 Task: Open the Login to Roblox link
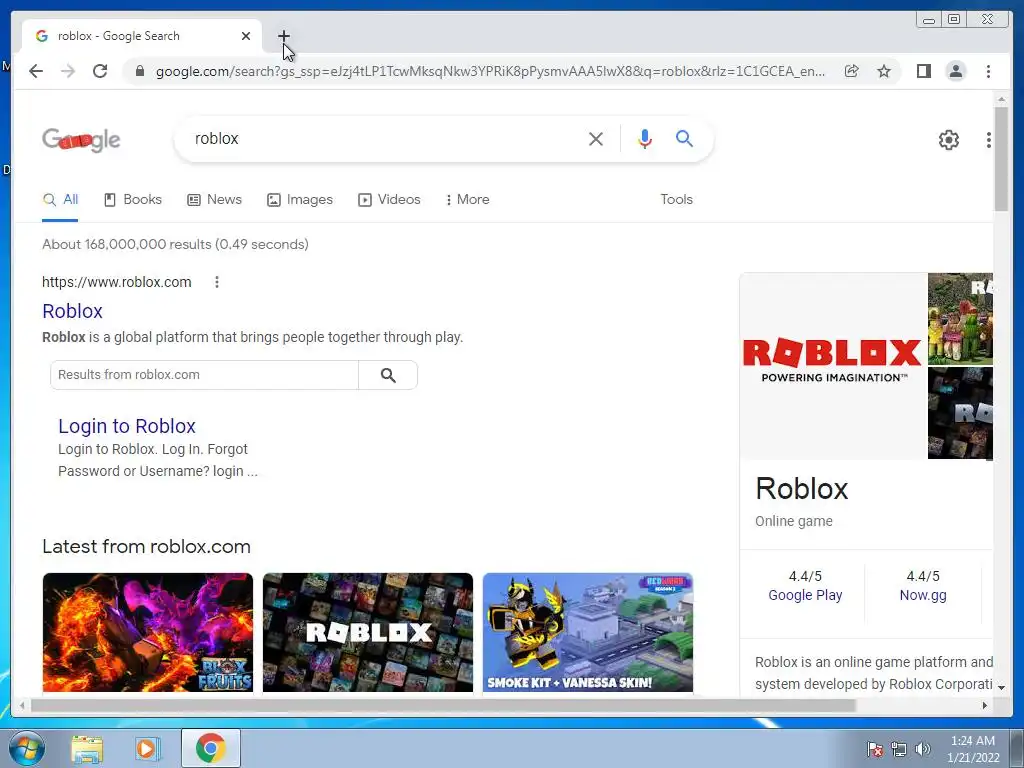127,426
